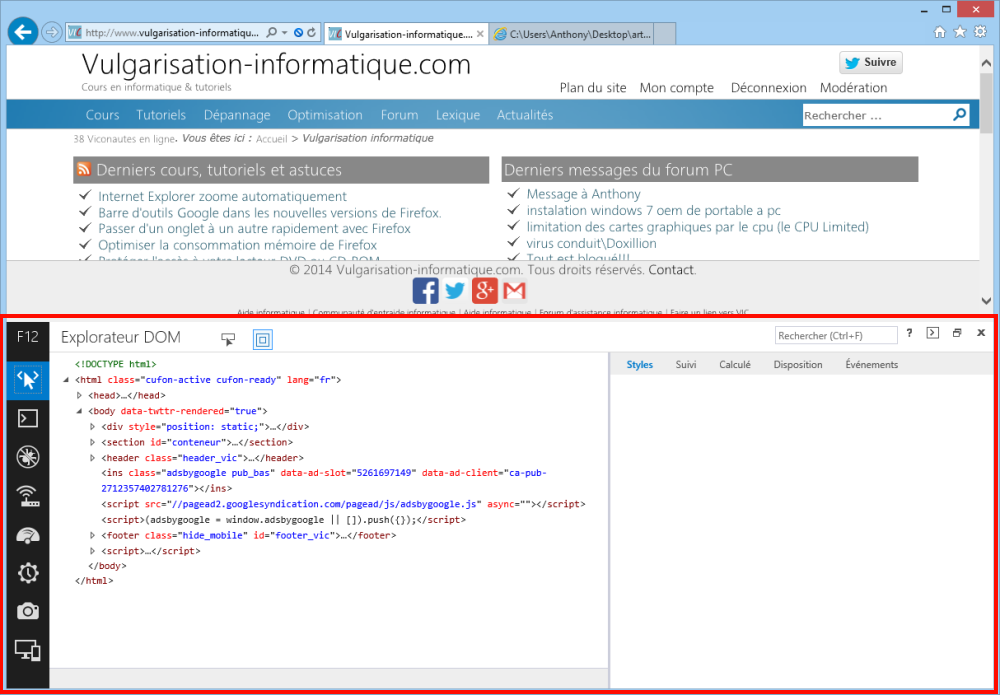The height and width of the screenshot is (695, 1000).
Task: Unpin the developer tools panel
Action: [x=957, y=333]
